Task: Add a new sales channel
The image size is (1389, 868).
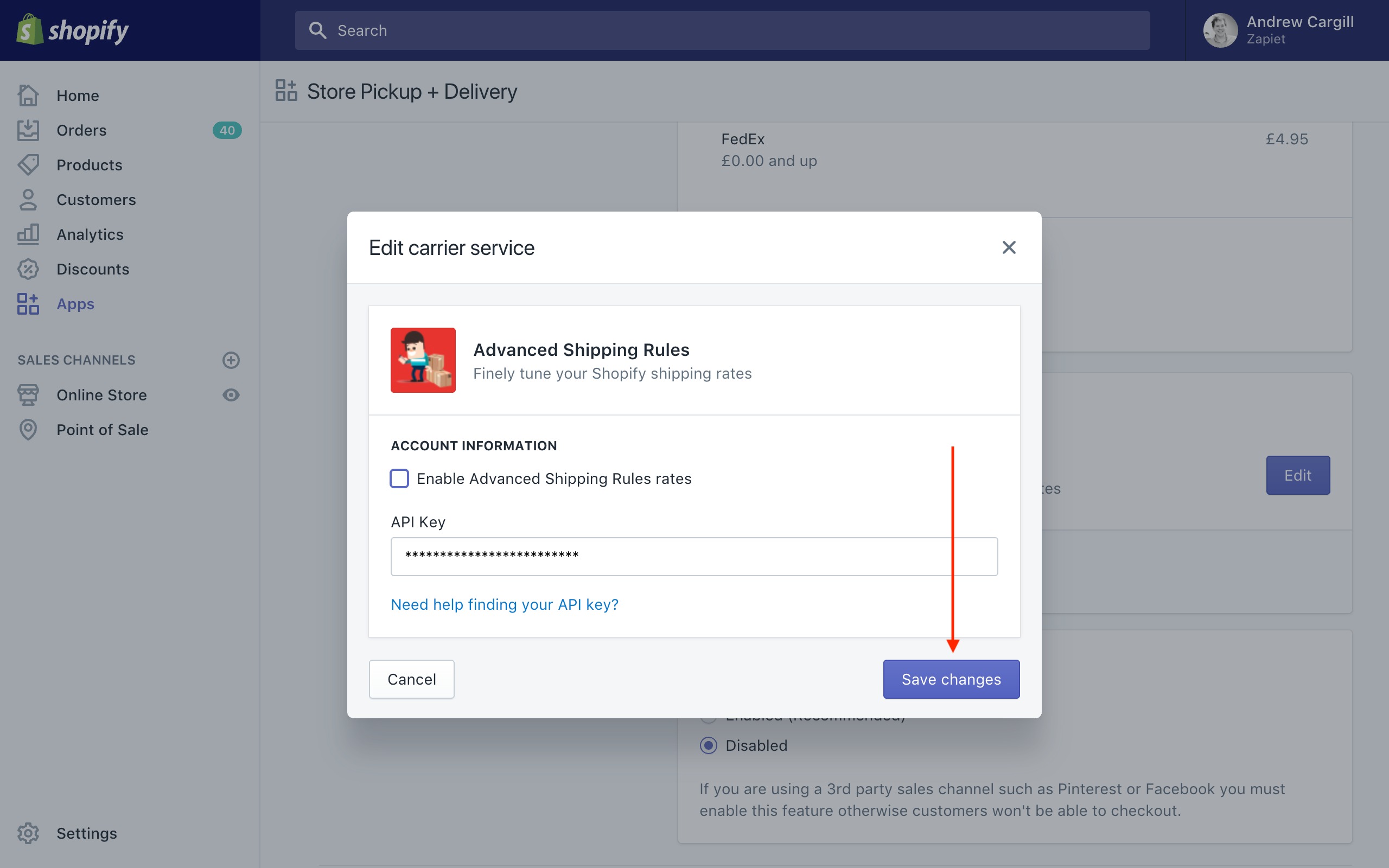Action: pos(231,360)
